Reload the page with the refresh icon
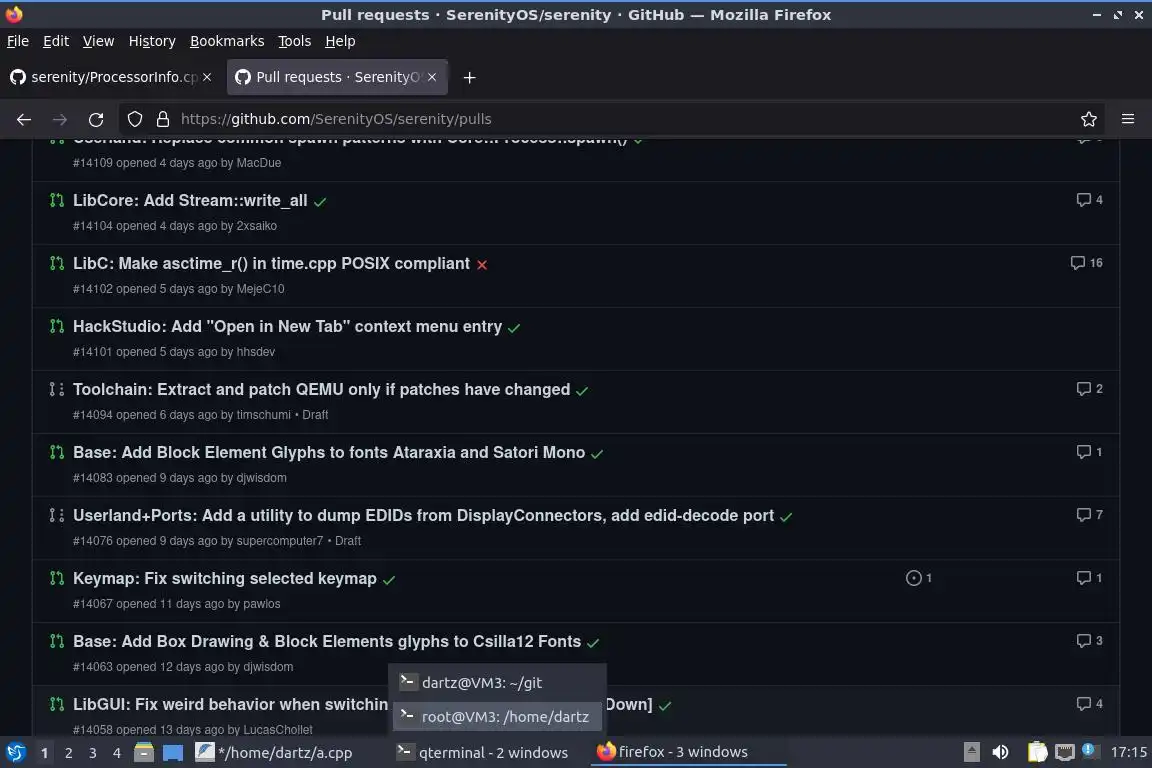1152x768 pixels. click(x=96, y=119)
